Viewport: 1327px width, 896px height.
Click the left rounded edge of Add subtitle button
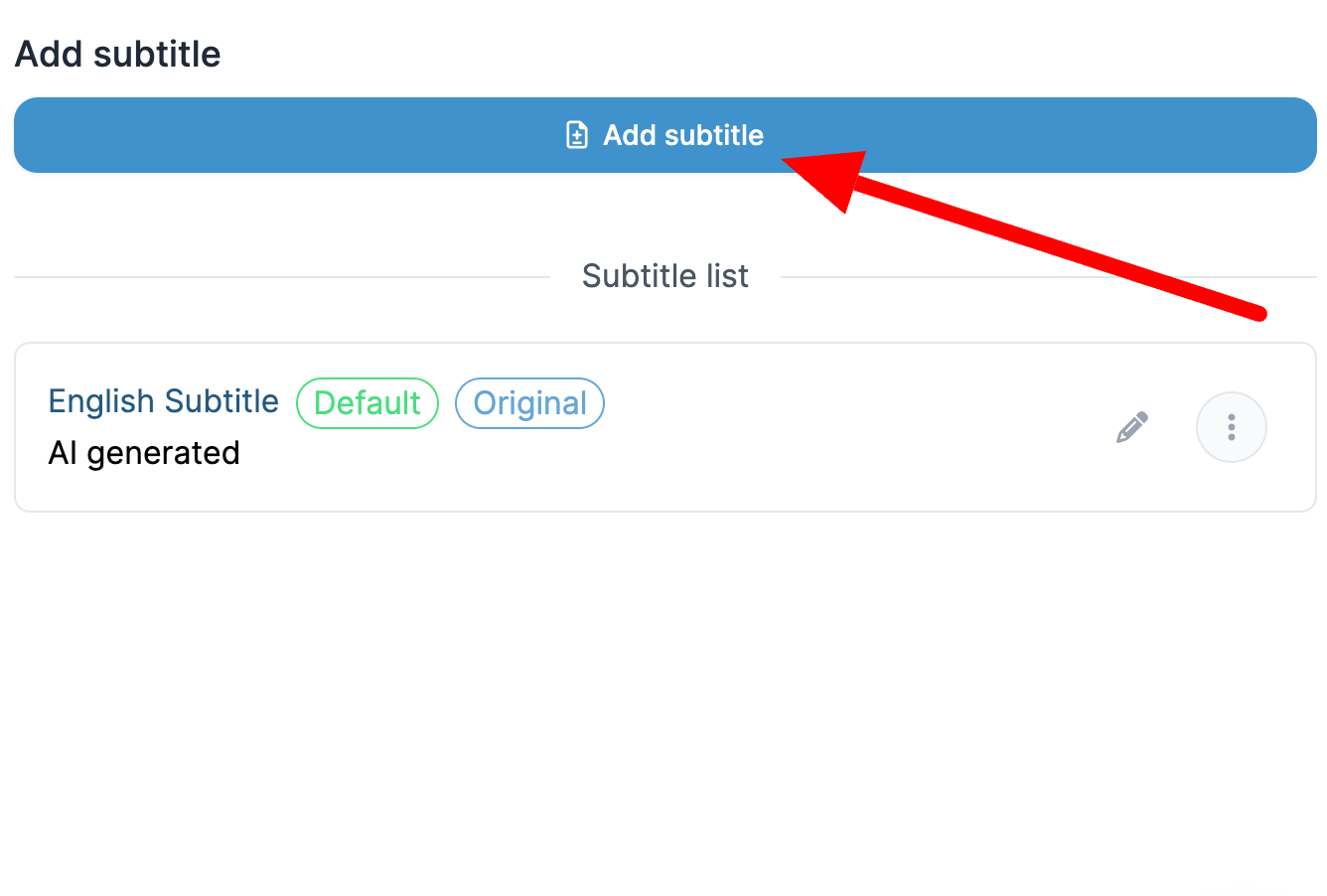pos(24,135)
